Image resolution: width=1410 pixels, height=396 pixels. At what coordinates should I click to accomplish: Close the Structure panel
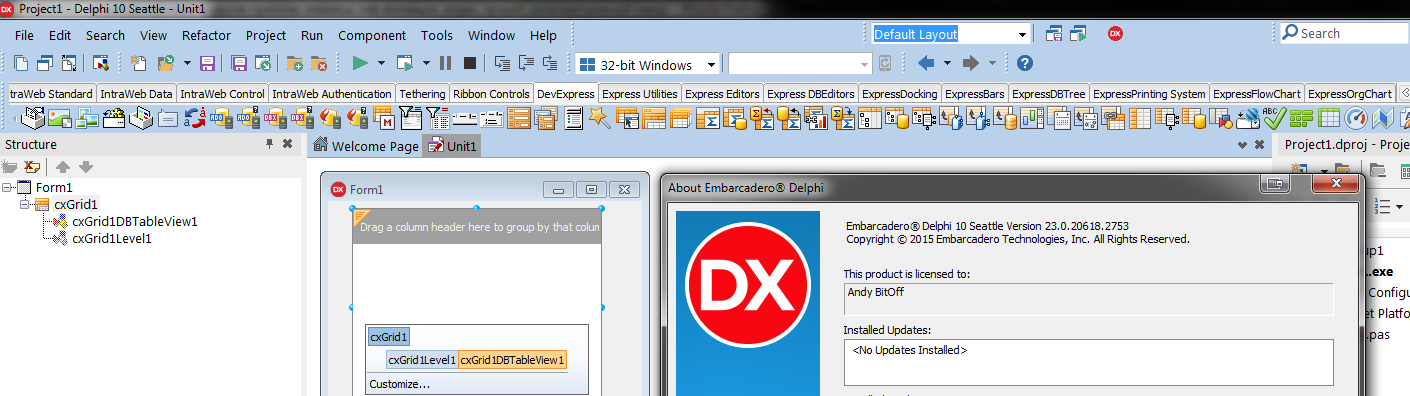pyautogui.click(x=288, y=144)
